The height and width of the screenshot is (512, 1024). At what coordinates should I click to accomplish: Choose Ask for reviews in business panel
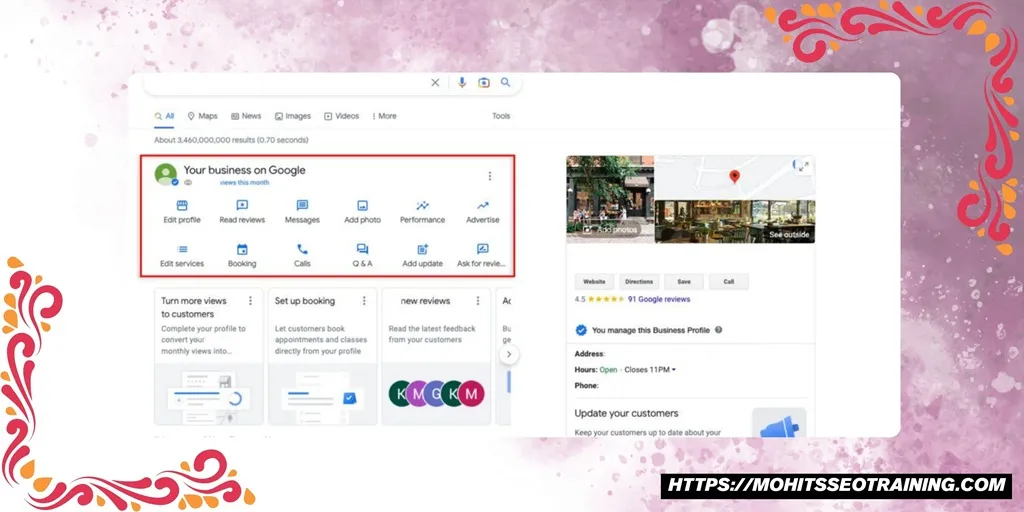tap(482, 256)
